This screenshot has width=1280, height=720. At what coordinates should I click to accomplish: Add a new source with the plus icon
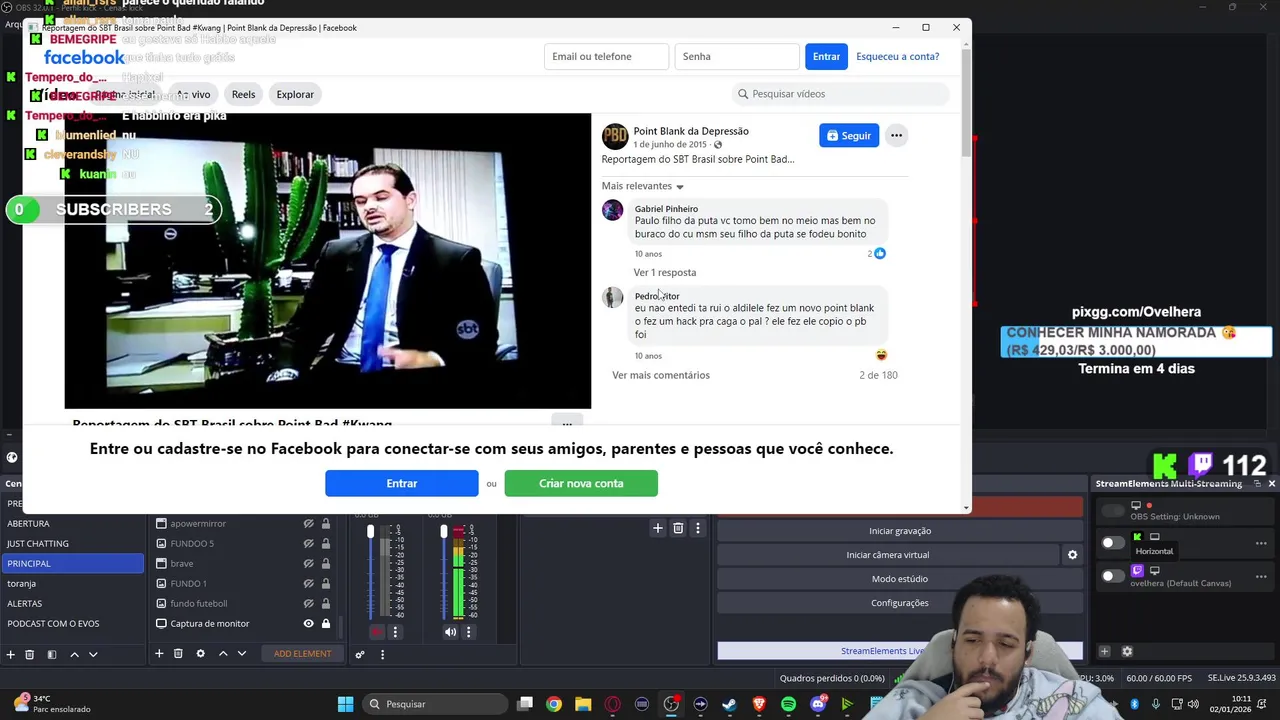(158, 654)
